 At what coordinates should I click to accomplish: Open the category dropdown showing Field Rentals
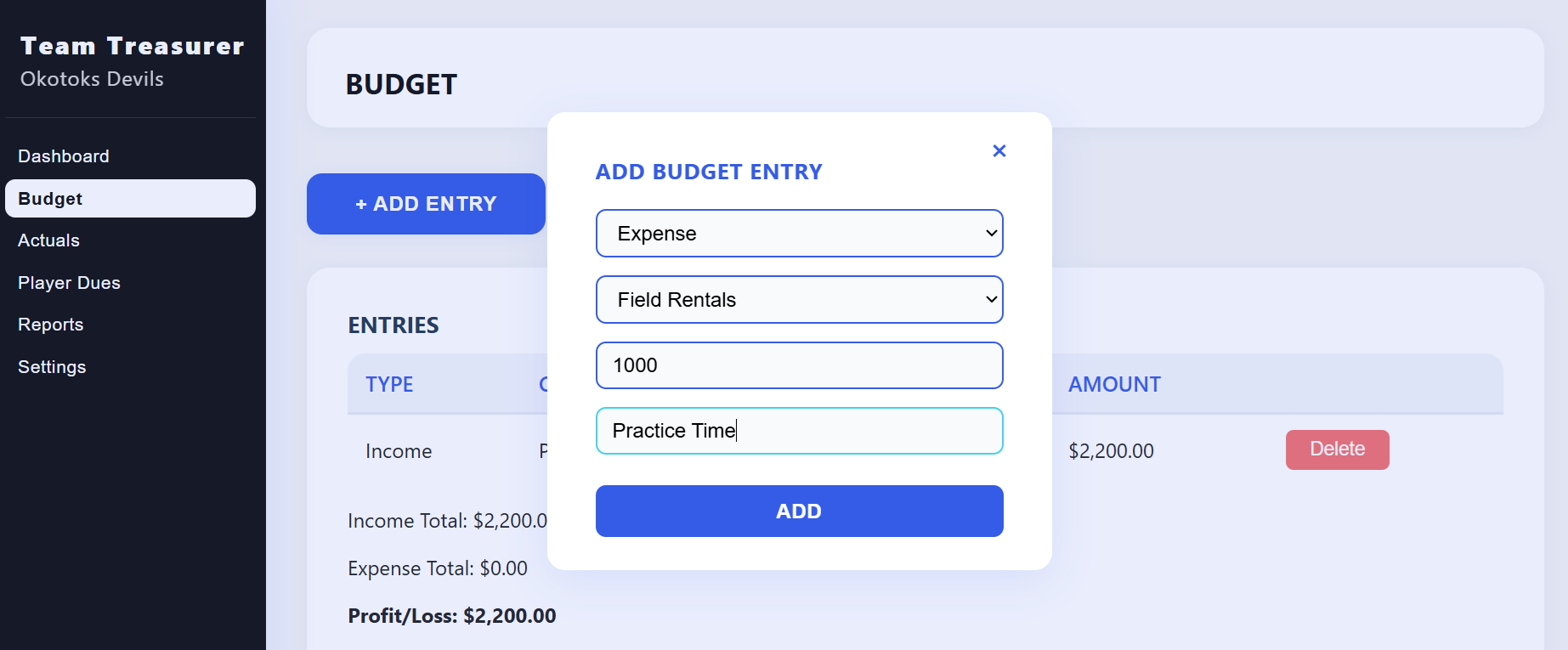click(799, 299)
